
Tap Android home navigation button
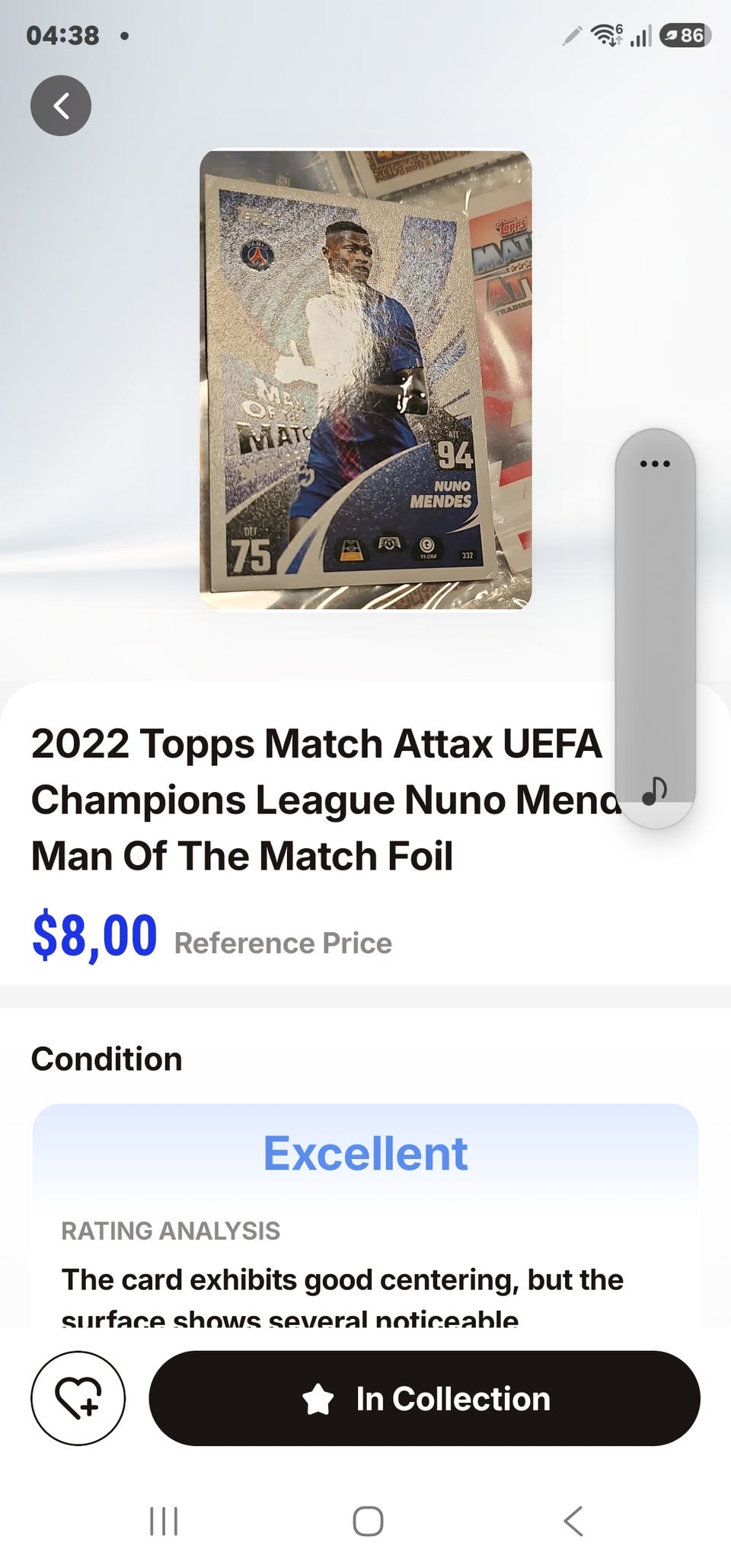click(x=368, y=1521)
